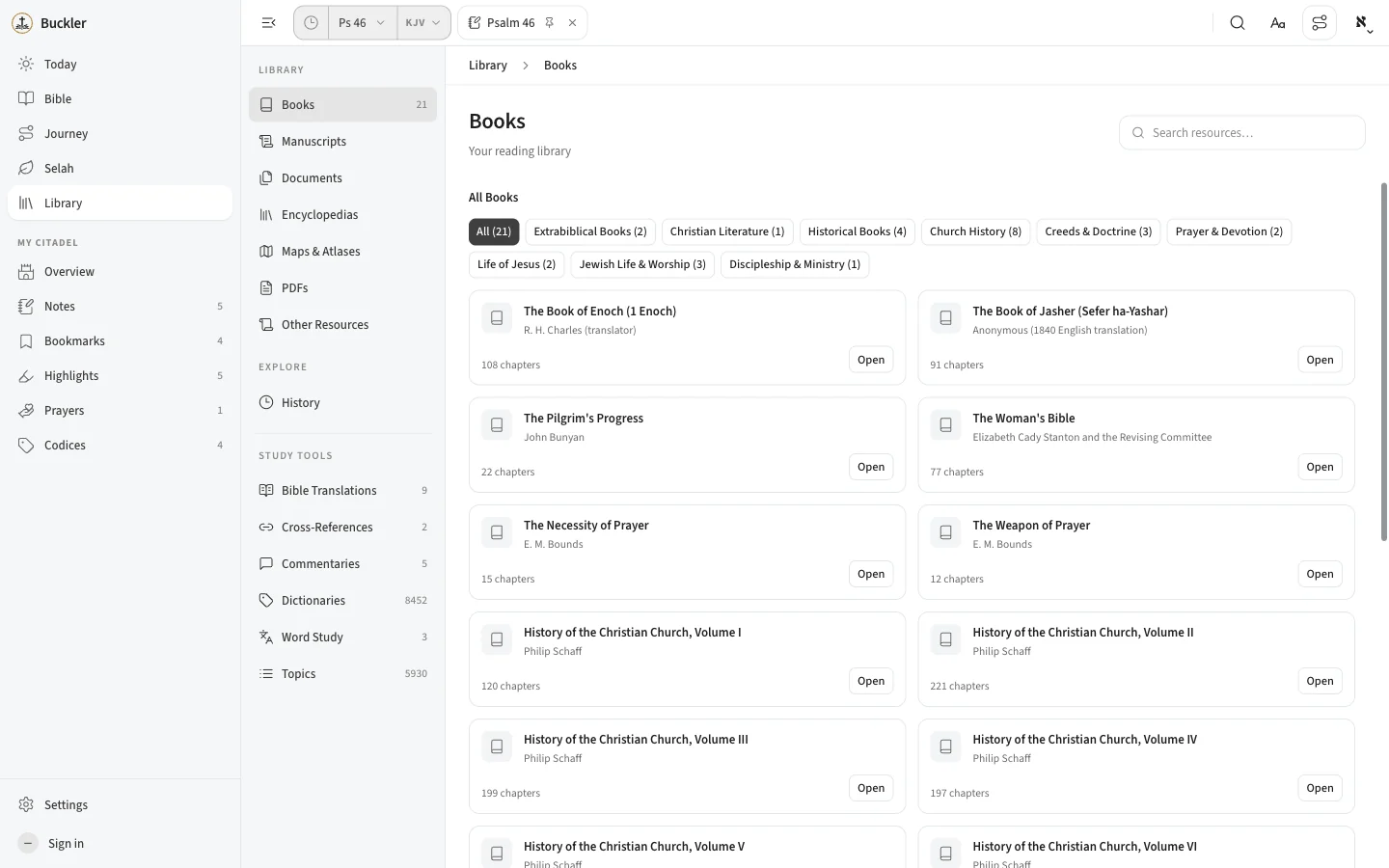Collapse the sidebar with the menu icon
Viewport: 1389px width, 868px height.
point(269,23)
